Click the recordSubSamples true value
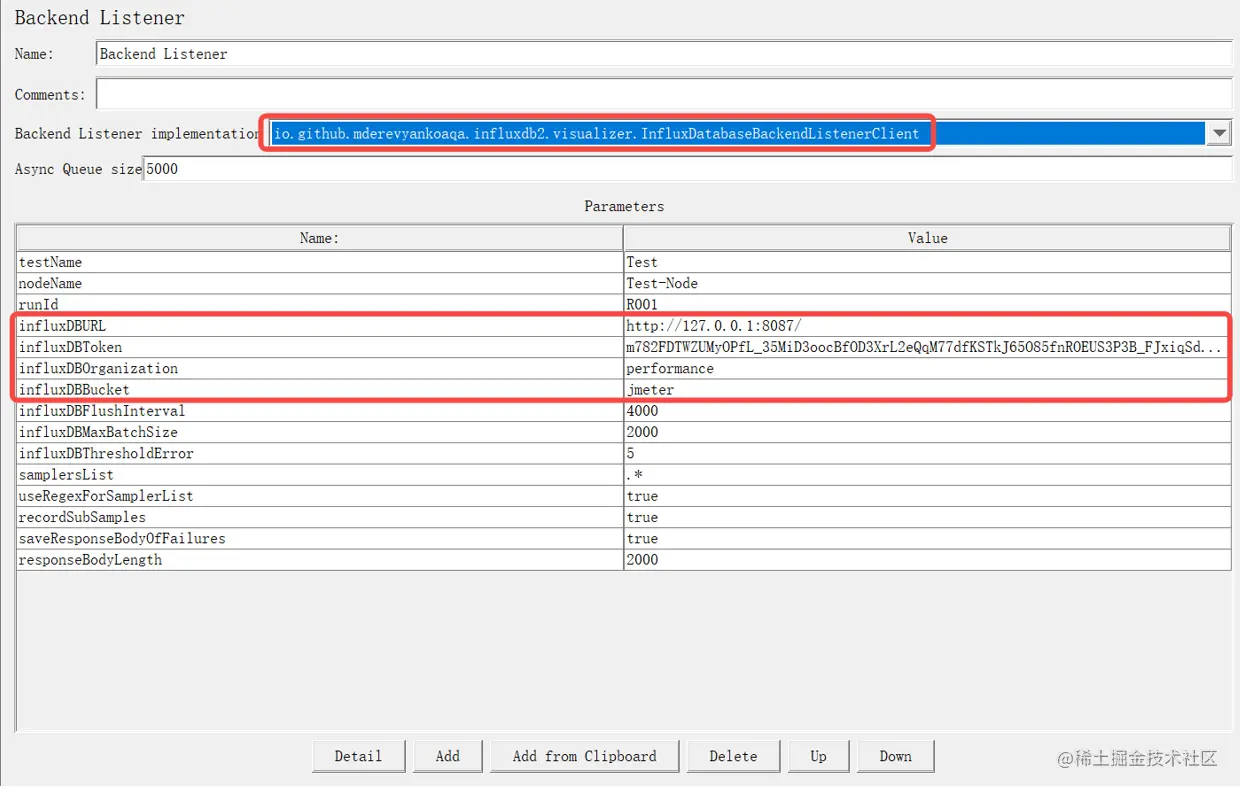 coord(927,517)
